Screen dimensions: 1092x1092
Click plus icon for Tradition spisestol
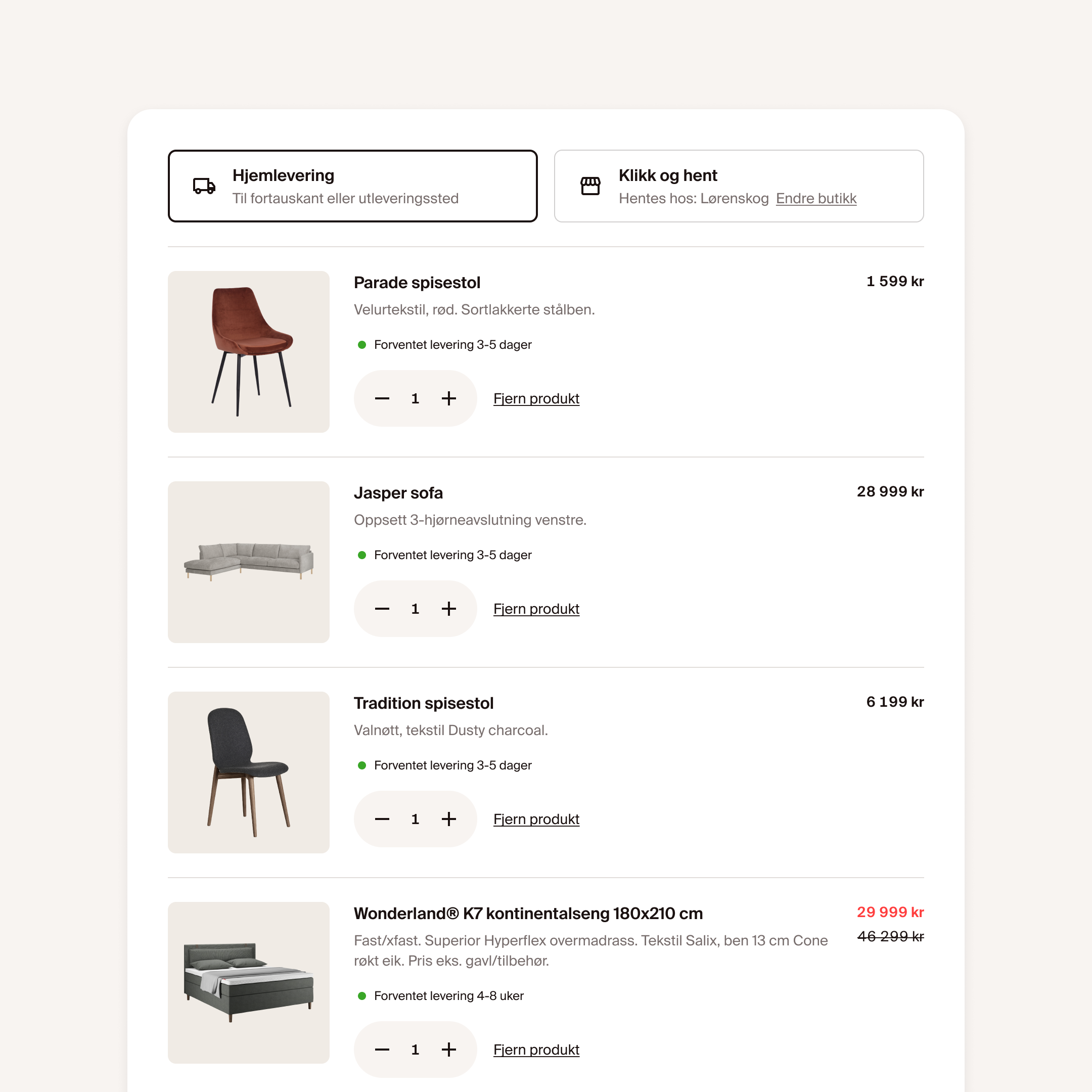(449, 819)
